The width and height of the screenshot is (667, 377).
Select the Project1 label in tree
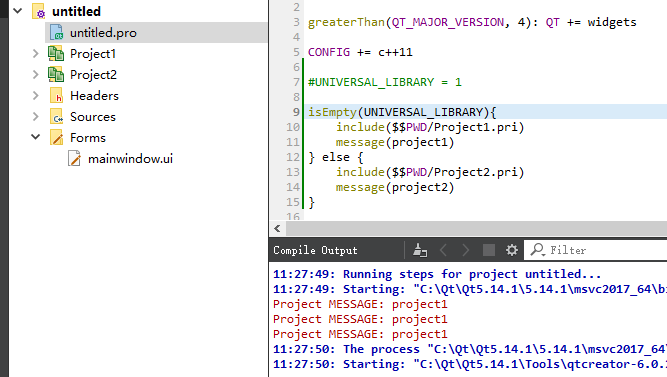[x=93, y=54]
